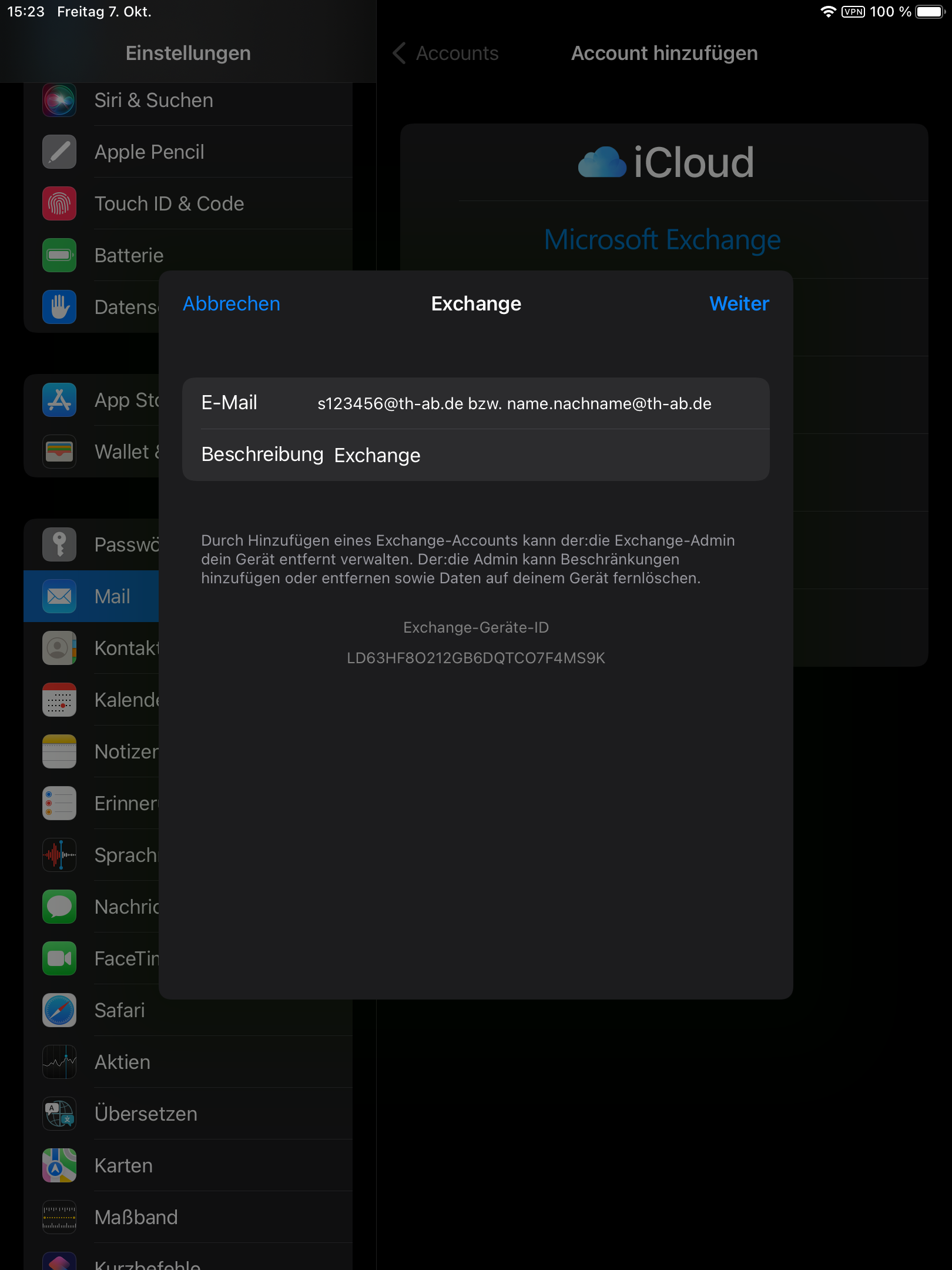The width and height of the screenshot is (952, 1270).
Task: Open the Übersetzen icon
Action: [x=59, y=1114]
